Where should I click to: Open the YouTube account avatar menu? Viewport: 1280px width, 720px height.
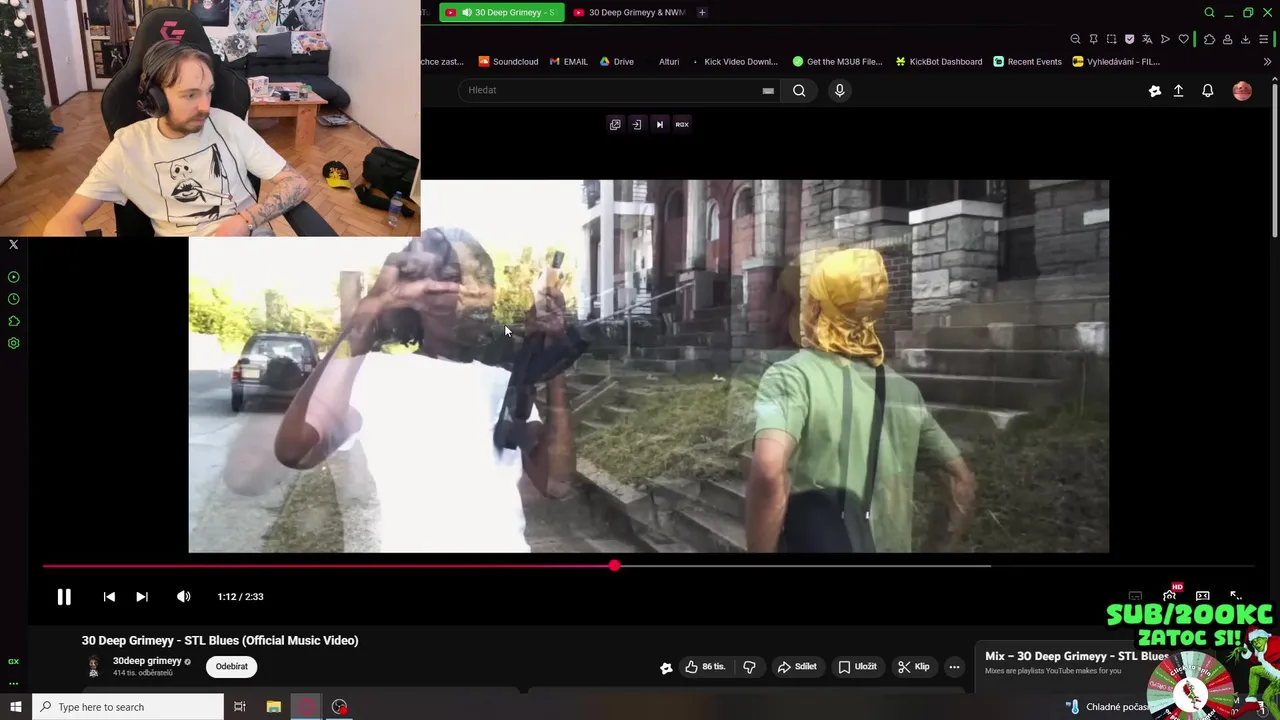[x=1242, y=91]
